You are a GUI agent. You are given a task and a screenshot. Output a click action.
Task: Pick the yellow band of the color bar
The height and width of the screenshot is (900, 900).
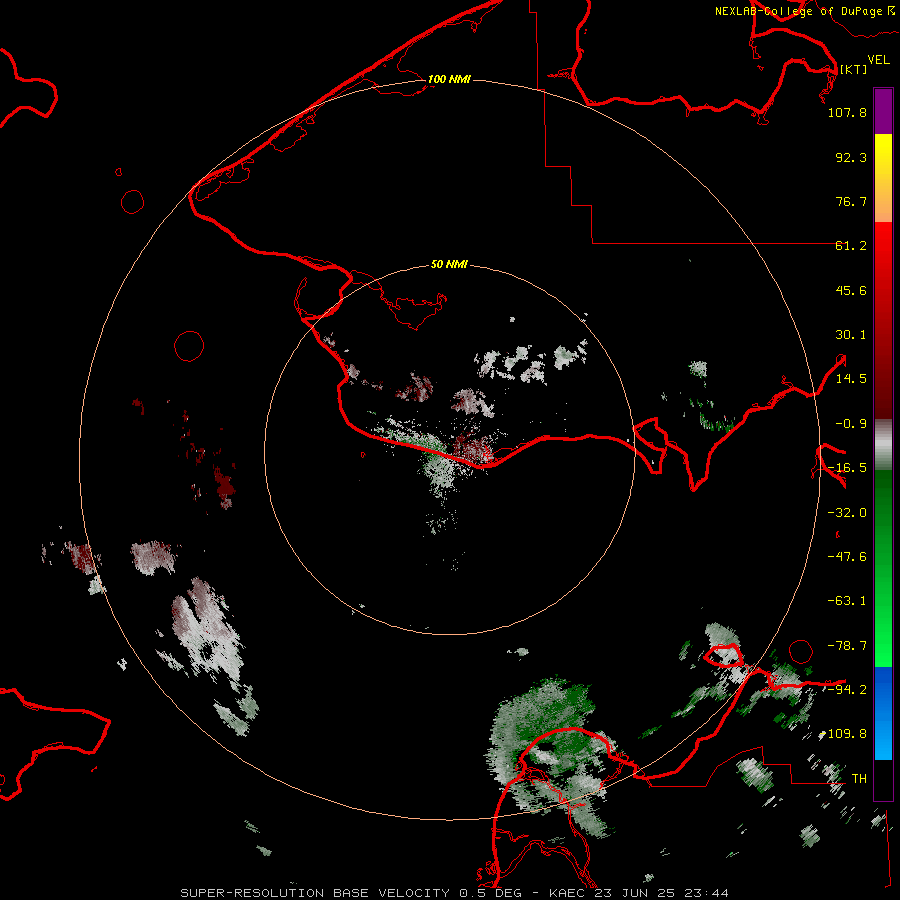click(x=883, y=156)
